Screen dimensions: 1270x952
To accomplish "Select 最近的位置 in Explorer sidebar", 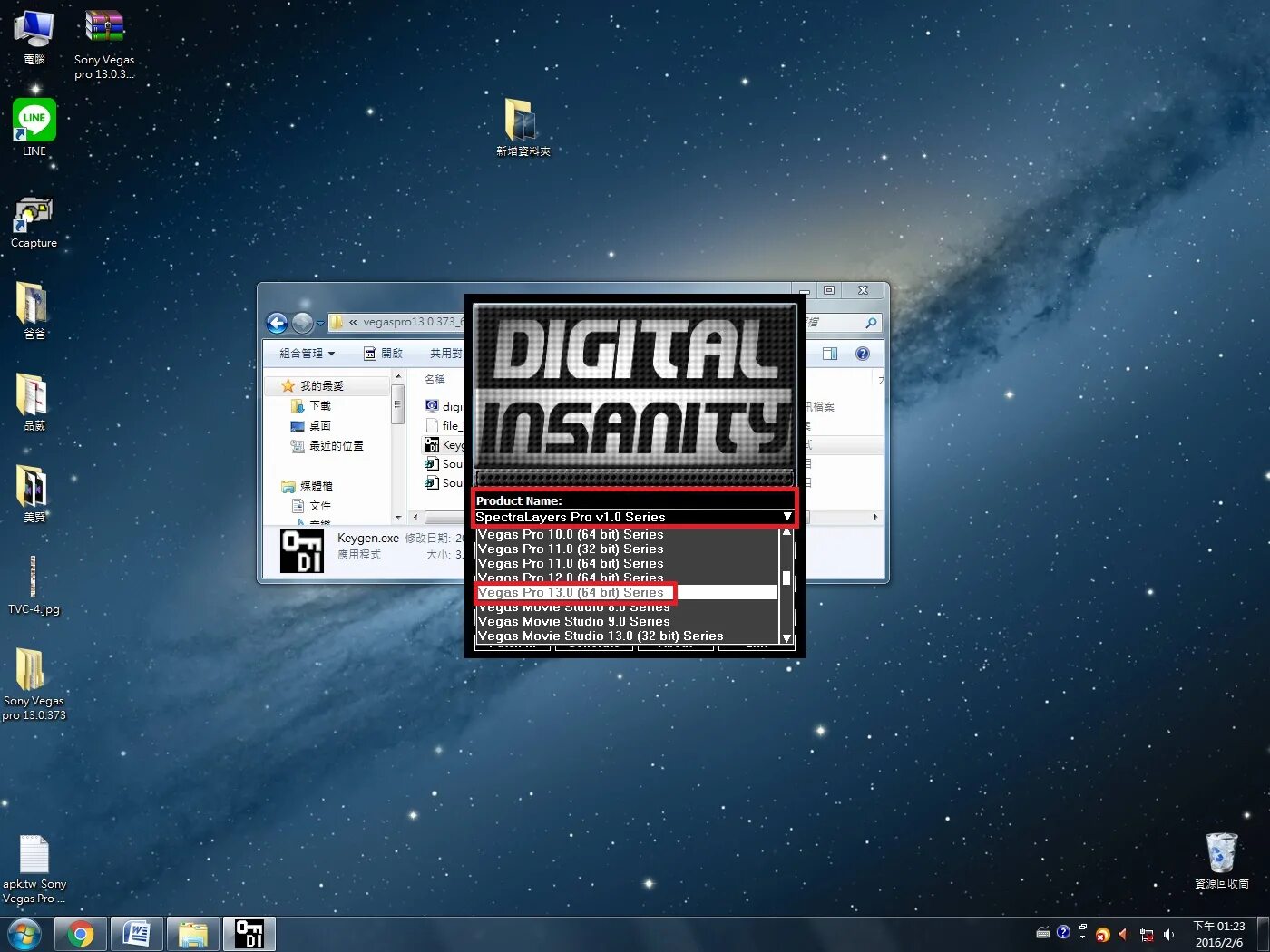I will point(327,445).
